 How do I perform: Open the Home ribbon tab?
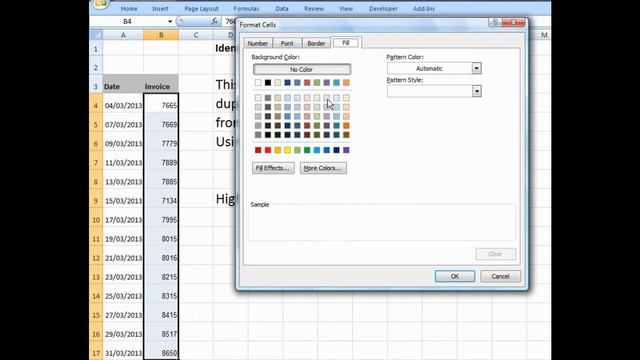click(129, 9)
